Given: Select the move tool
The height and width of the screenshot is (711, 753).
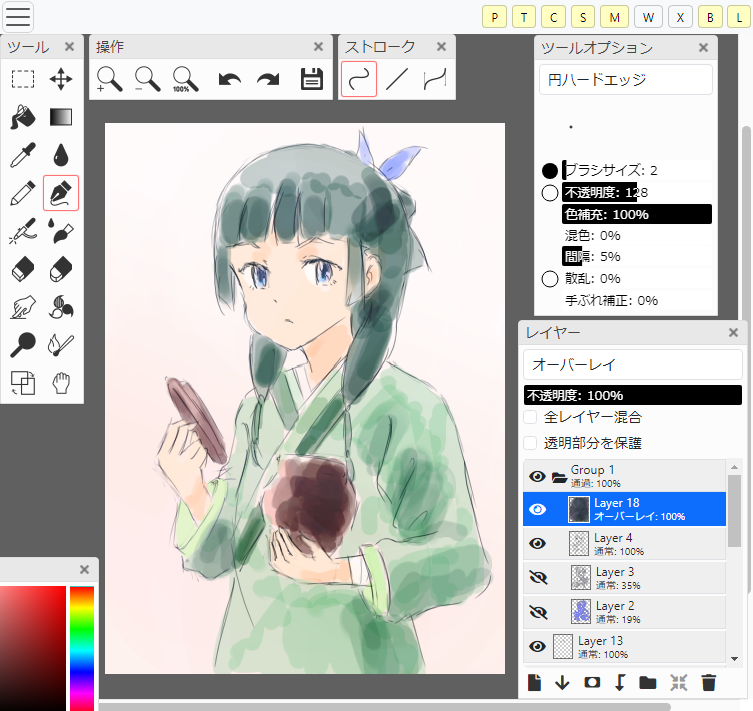Looking at the screenshot, I should tap(61, 79).
